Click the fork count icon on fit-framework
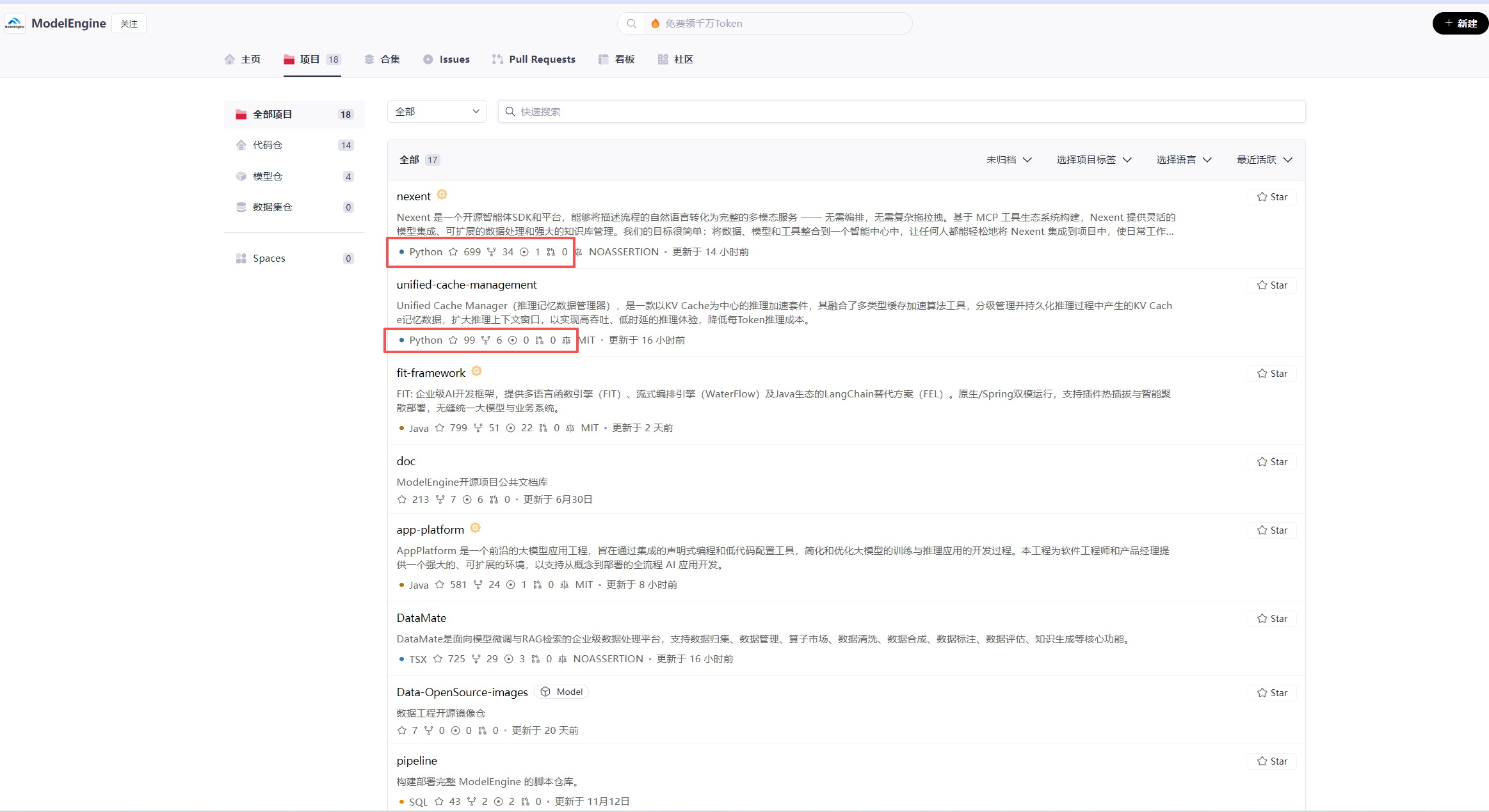Viewport: 1489px width, 812px height. pyautogui.click(x=478, y=428)
